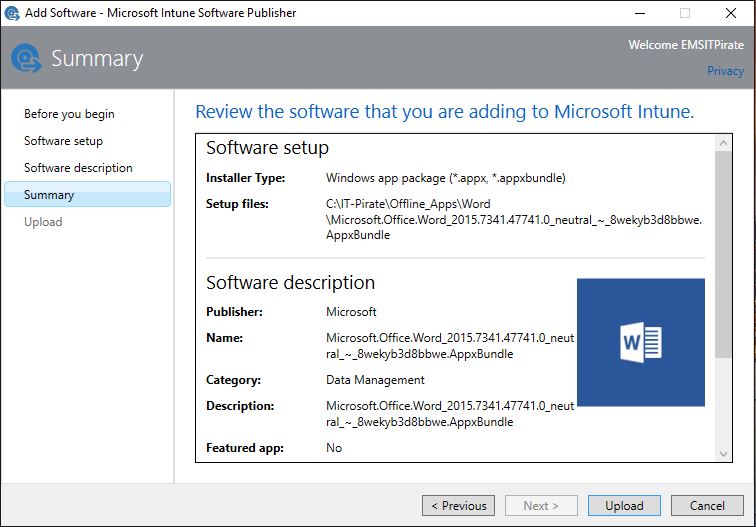Click the 'Software setup' section heading
This screenshot has height=527, width=756.
268,148
